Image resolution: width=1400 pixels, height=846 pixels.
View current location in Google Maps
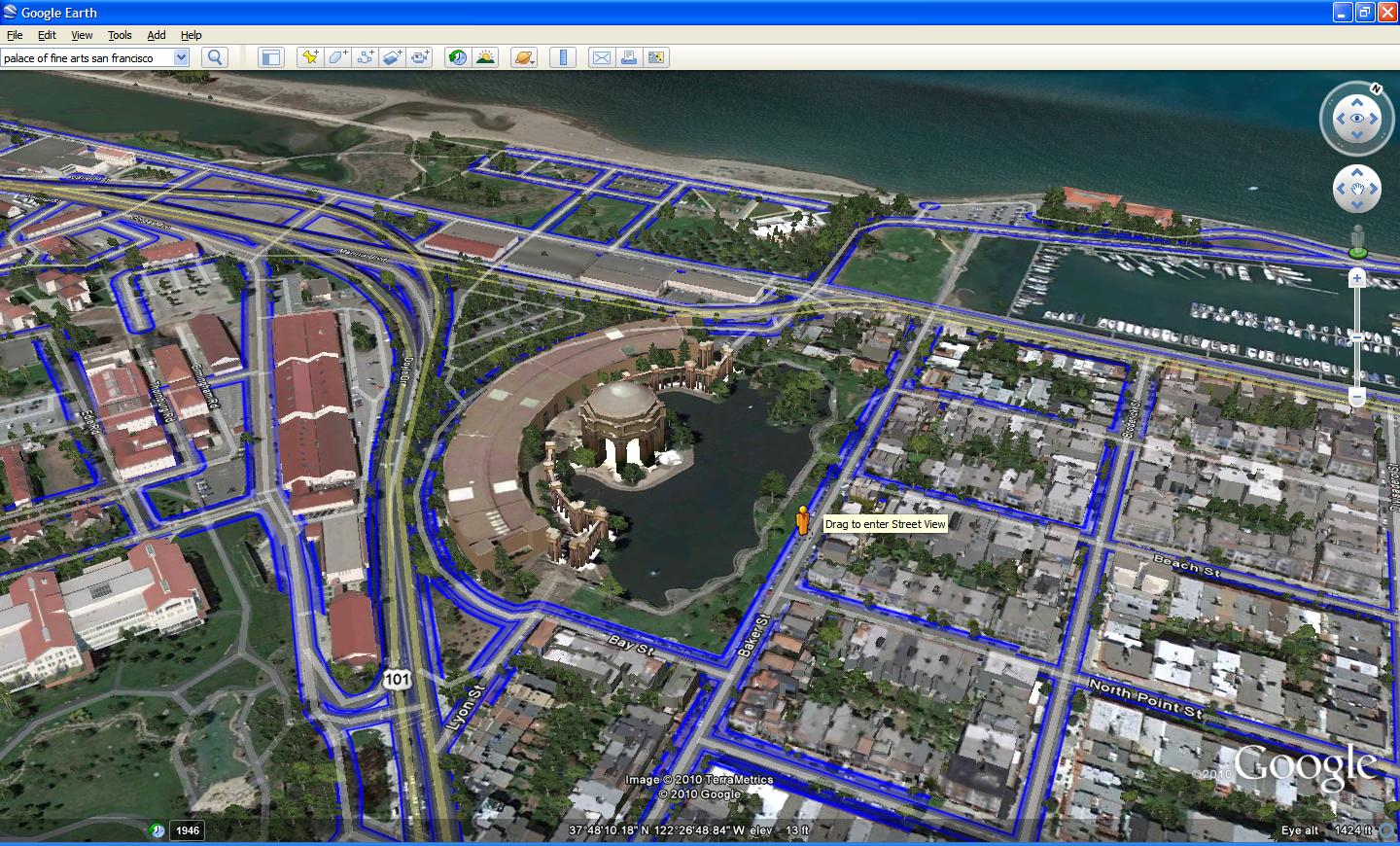click(657, 56)
